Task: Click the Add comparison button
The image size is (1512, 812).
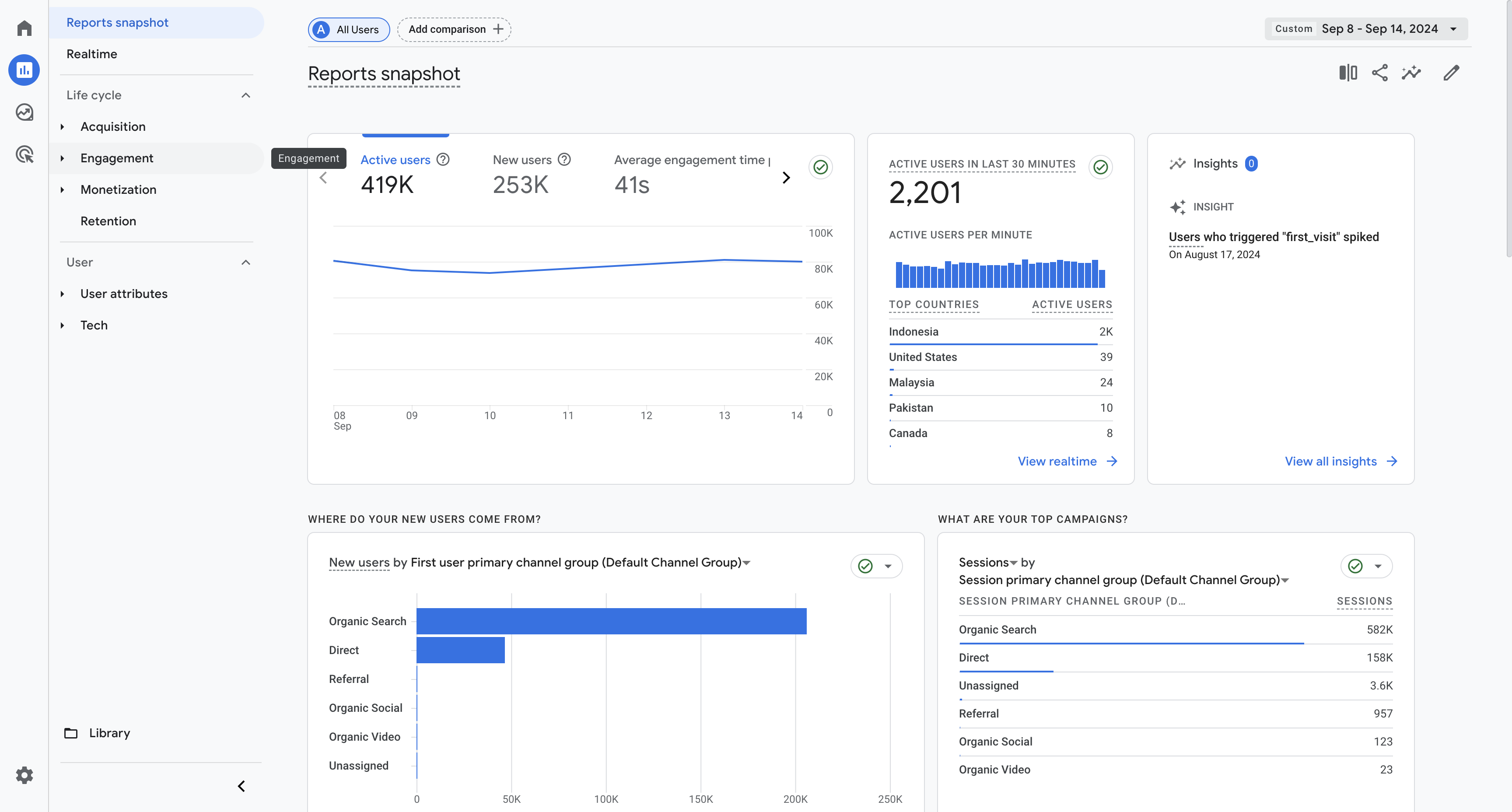Action: [454, 29]
